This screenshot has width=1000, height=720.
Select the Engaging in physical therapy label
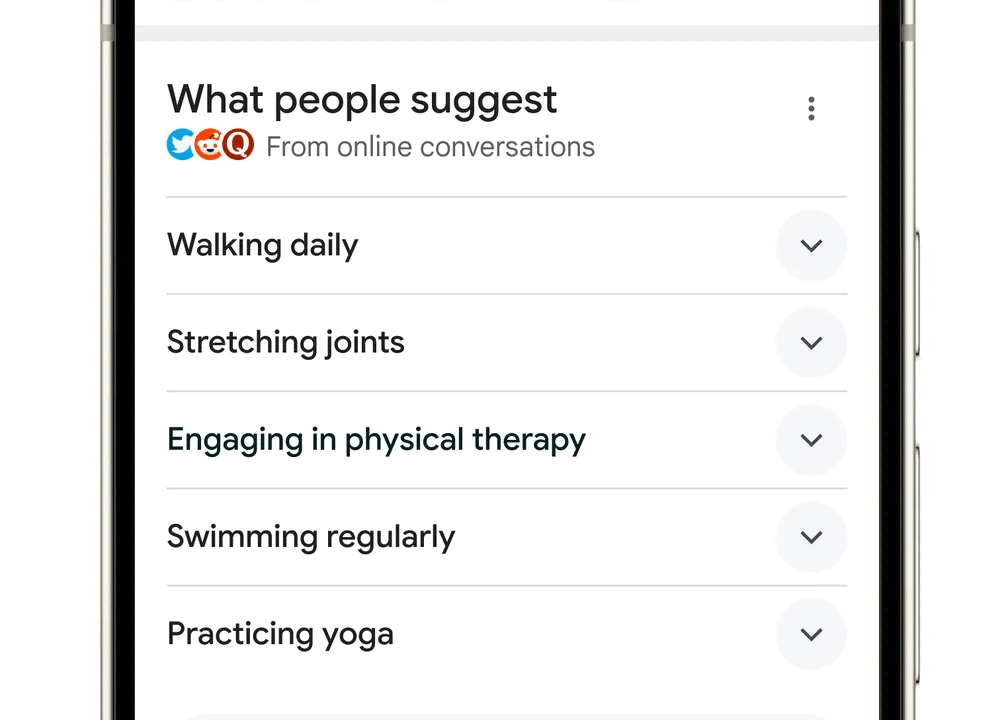(x=376, y=440)
